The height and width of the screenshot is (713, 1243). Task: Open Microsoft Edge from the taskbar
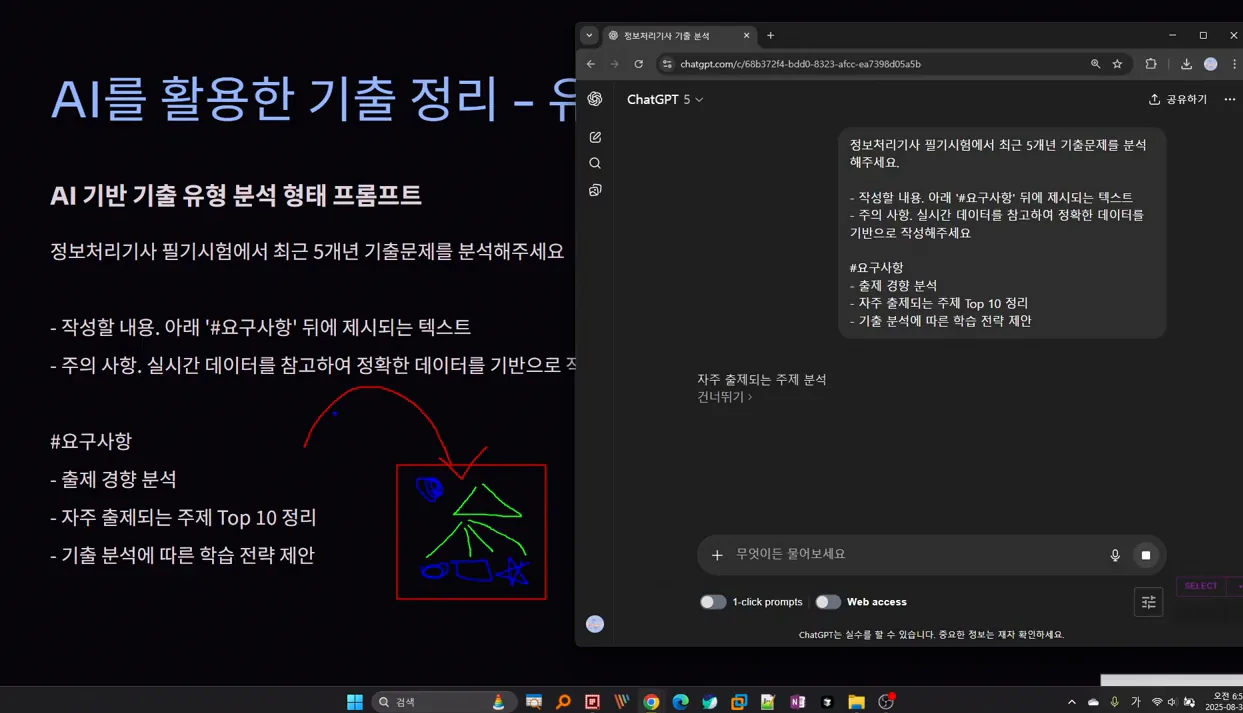[680, 702]
